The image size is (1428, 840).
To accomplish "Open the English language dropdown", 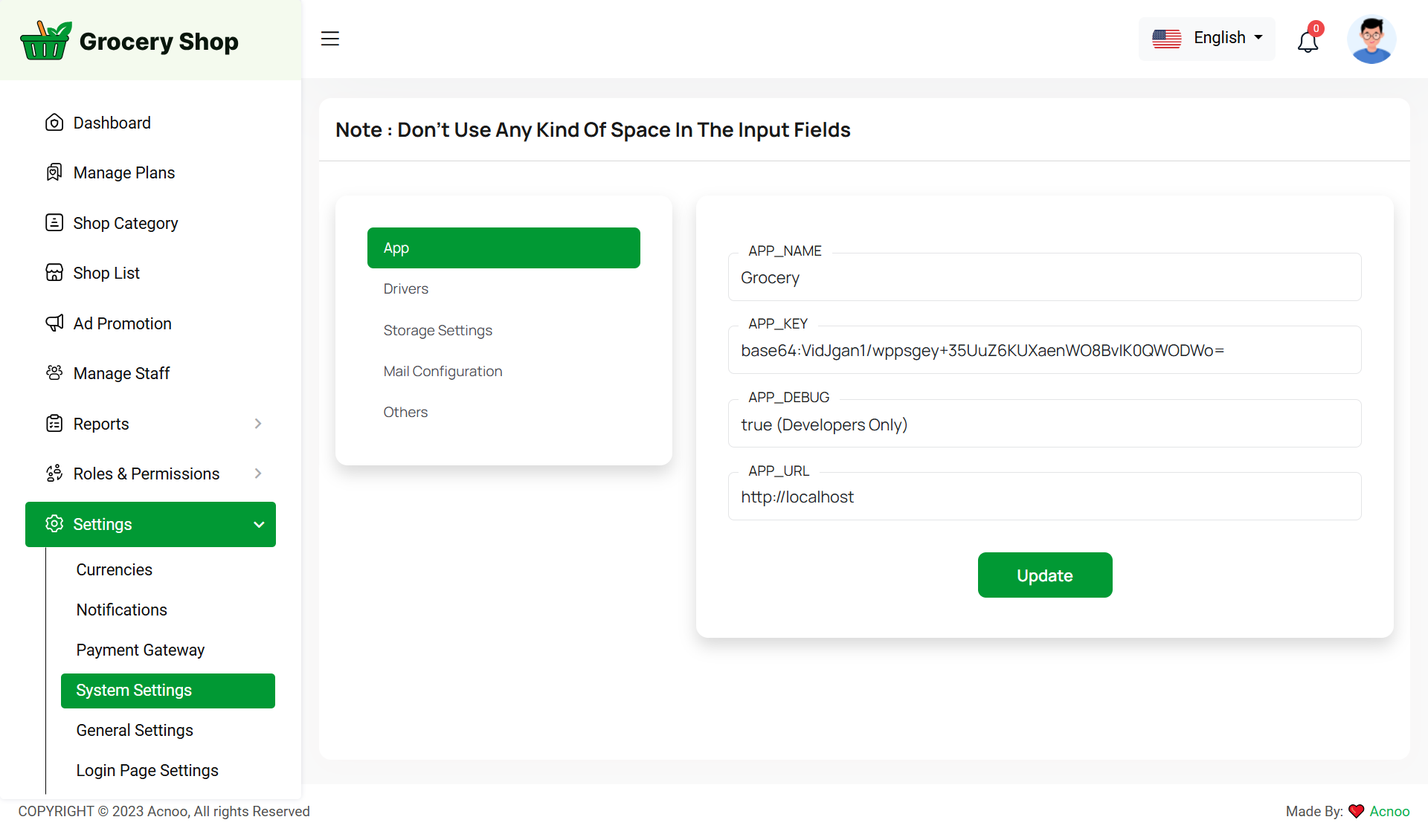I will [x=1206, y=38].
